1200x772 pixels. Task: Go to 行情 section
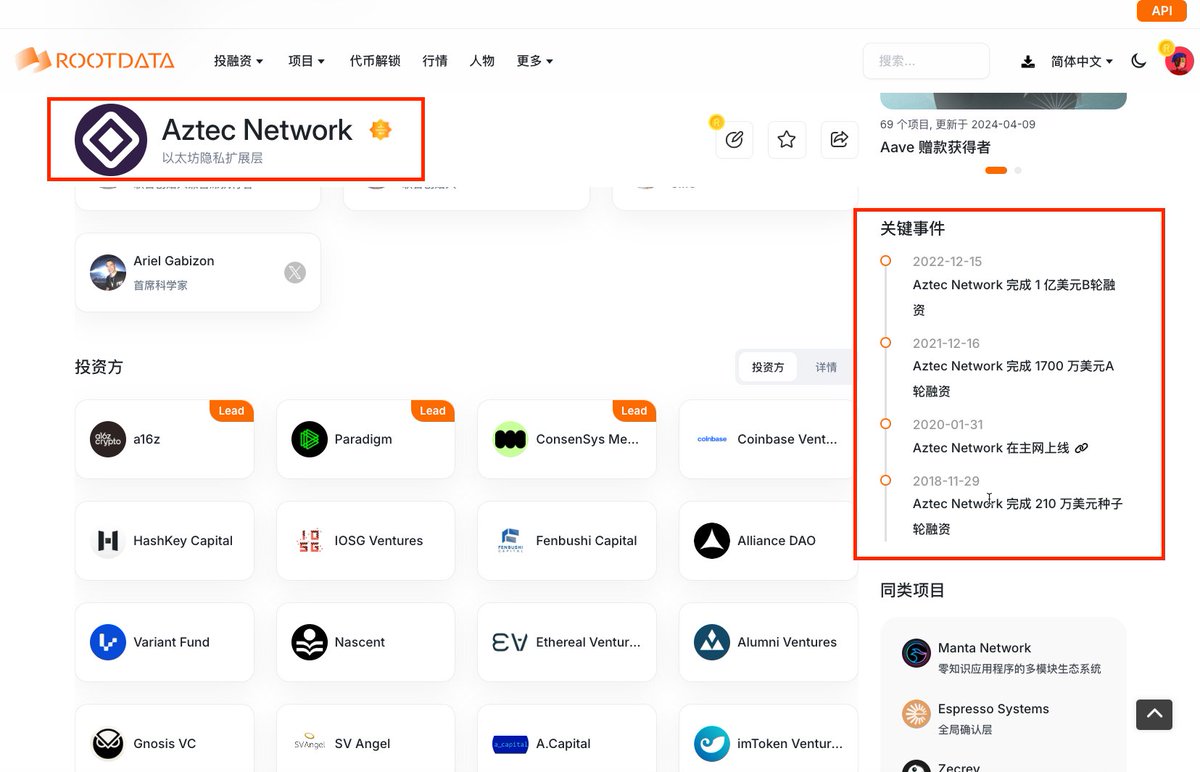pyautogui.click(x=435, y=61)
